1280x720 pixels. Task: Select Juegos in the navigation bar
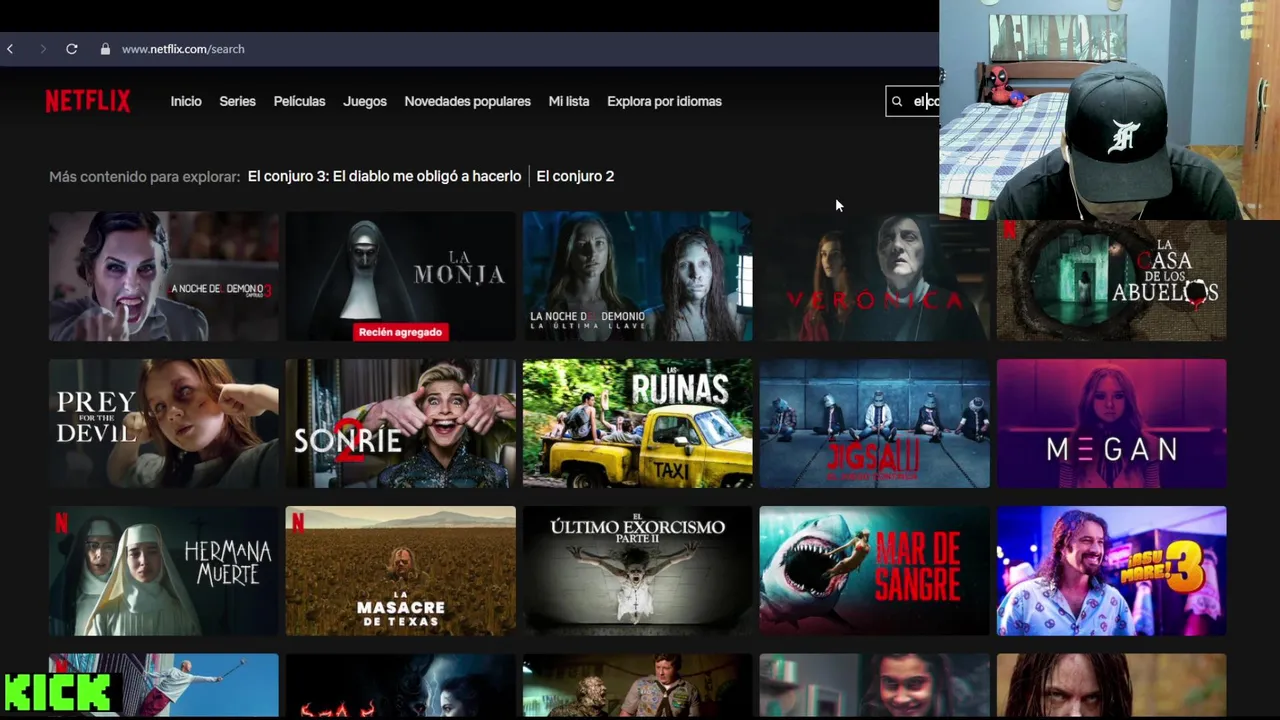[x=365, y=101]
